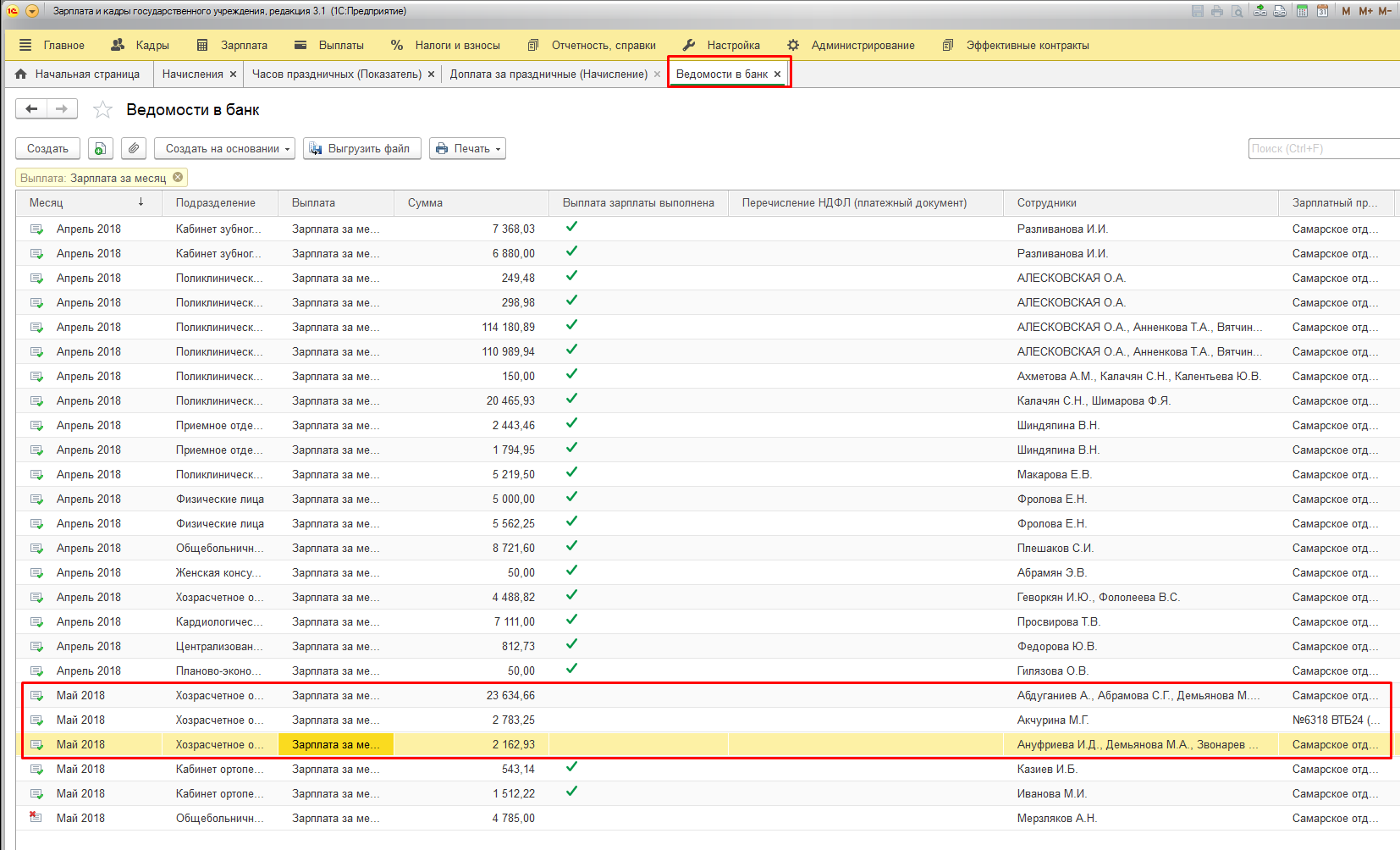Go back using the left arrow button

[x=31, y=109]
